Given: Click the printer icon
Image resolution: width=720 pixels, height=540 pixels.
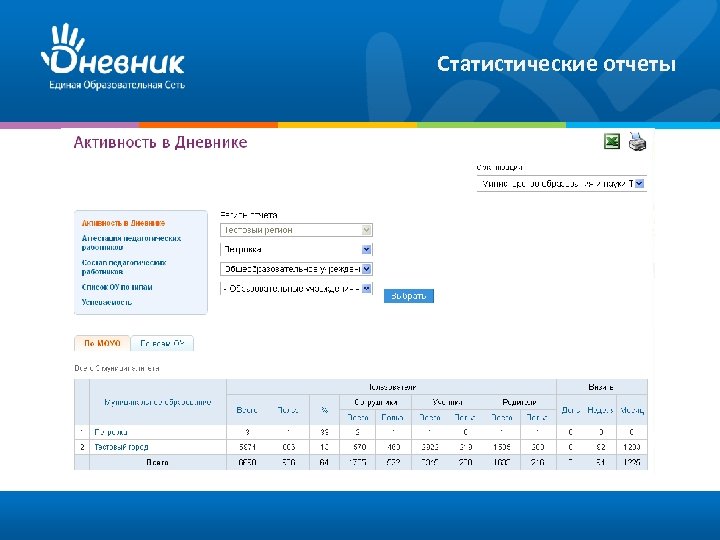Looking at the screenshot, I should pos(637,142).
